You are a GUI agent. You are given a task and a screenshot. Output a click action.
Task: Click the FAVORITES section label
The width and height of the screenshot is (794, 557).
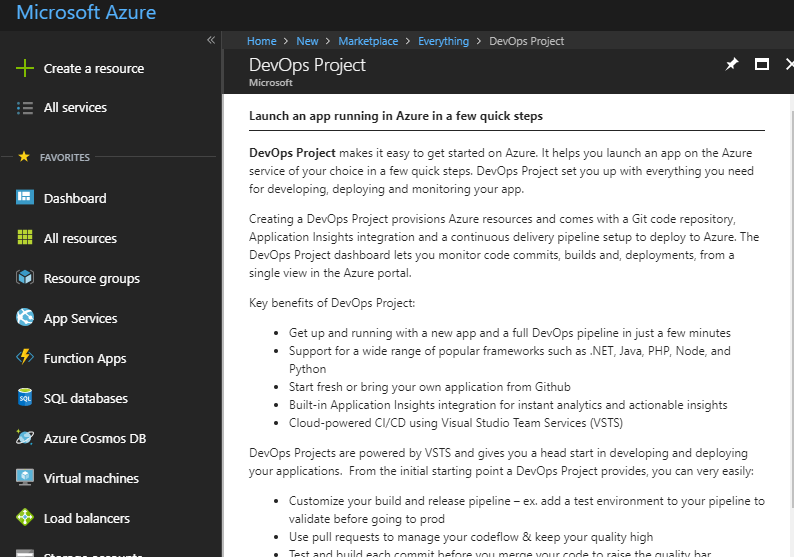65,157
